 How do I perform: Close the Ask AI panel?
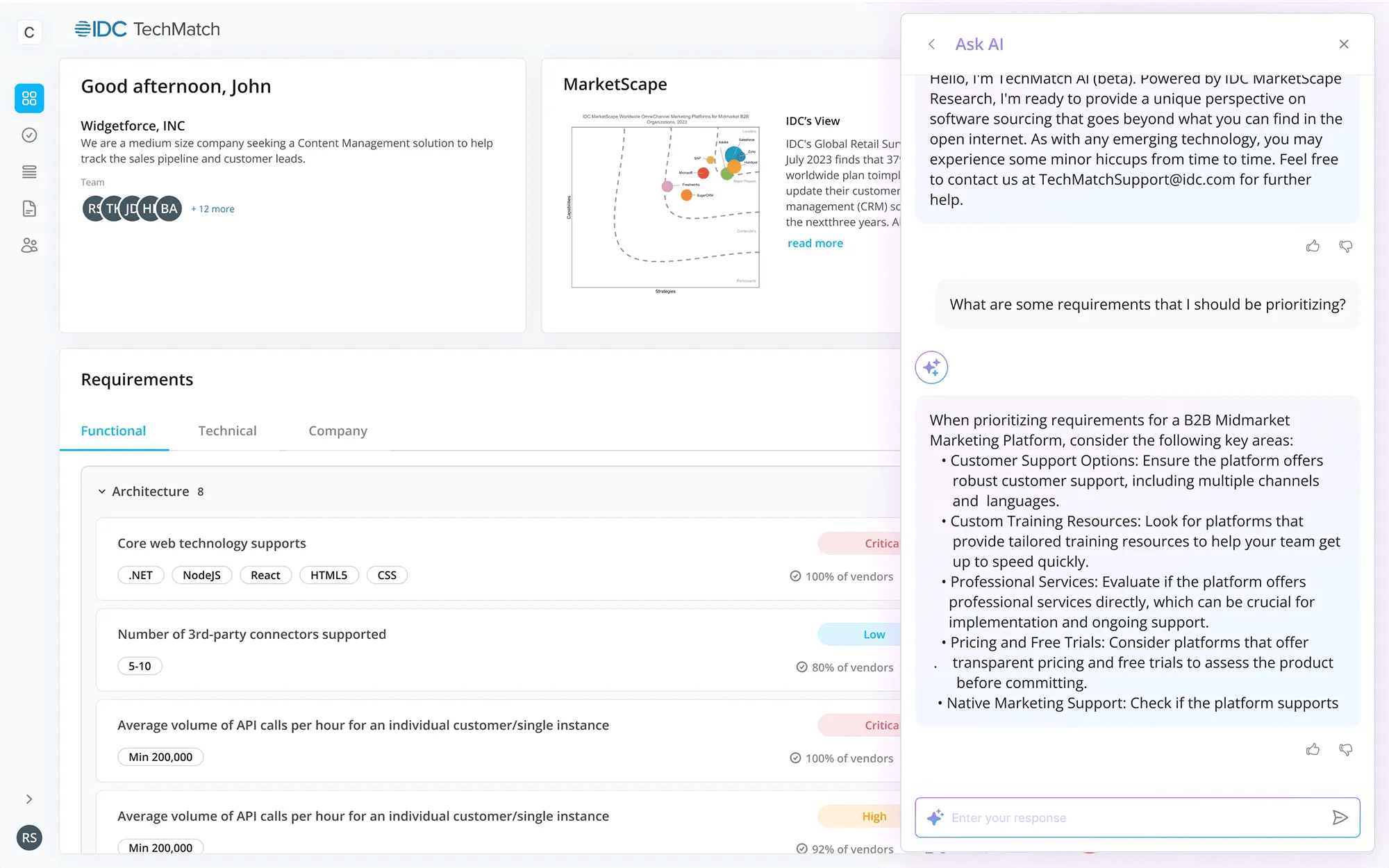coord(1344,44)
